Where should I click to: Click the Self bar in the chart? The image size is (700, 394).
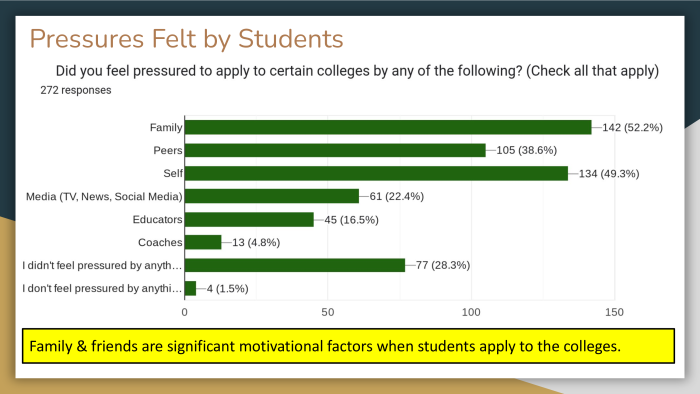pos(376,173)
